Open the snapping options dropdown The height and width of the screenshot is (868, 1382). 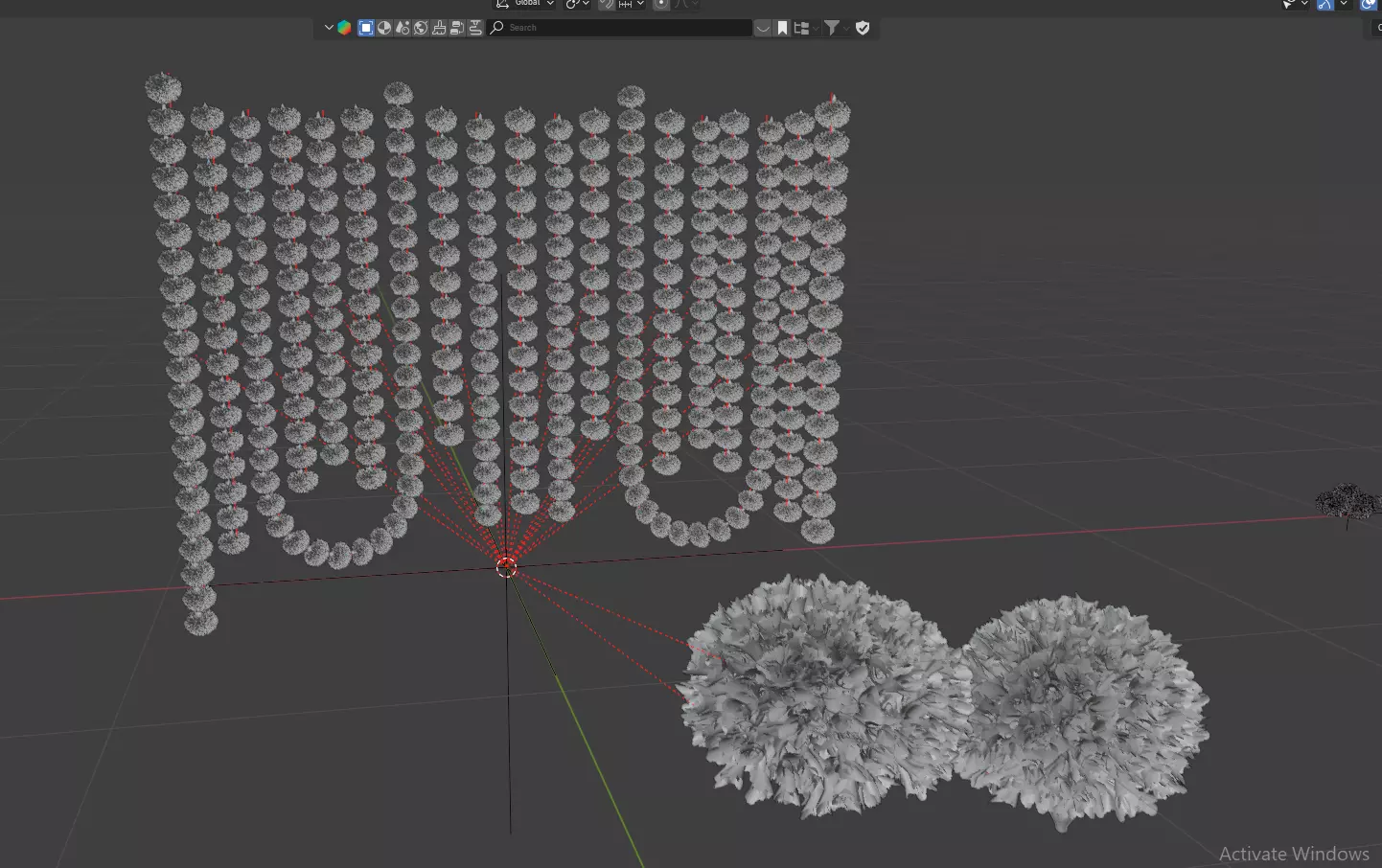(632, 4)
